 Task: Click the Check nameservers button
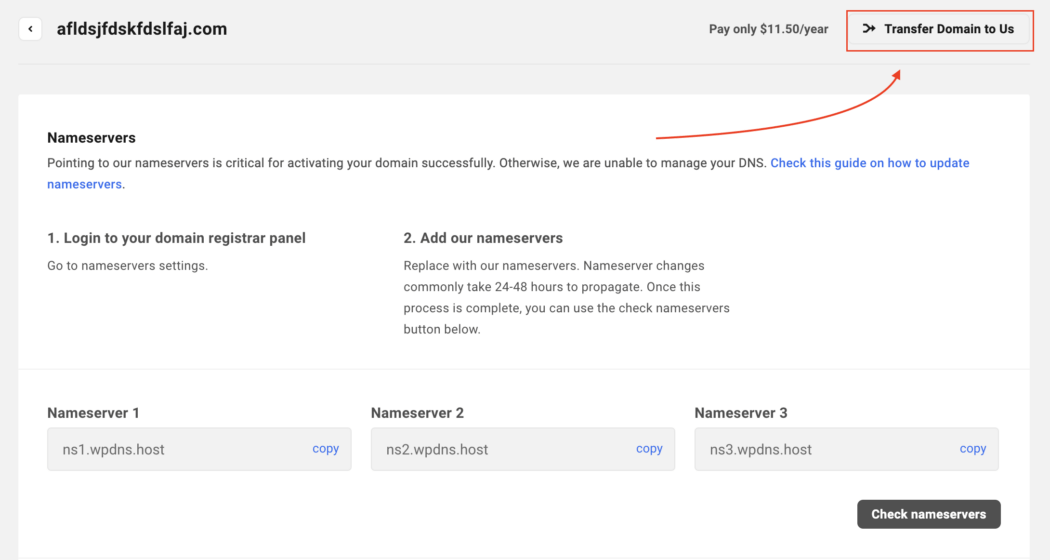[x=929, y=514]
